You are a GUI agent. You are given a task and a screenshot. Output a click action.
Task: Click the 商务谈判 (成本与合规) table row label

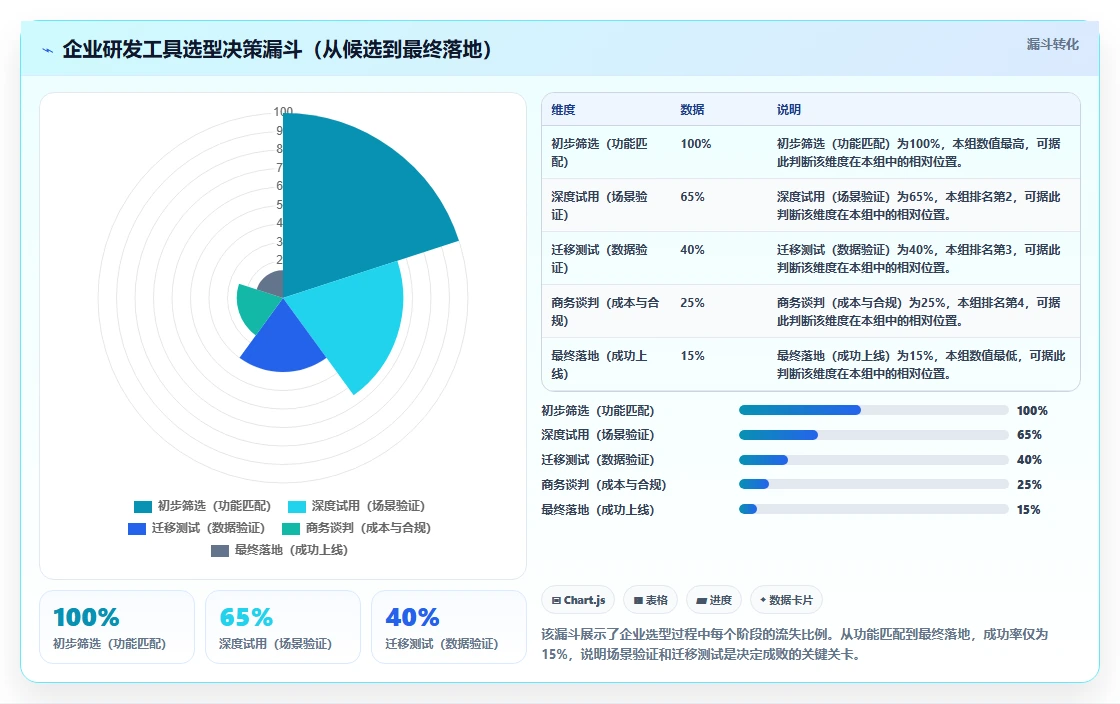pyautogui.click(x=605, y=312)
